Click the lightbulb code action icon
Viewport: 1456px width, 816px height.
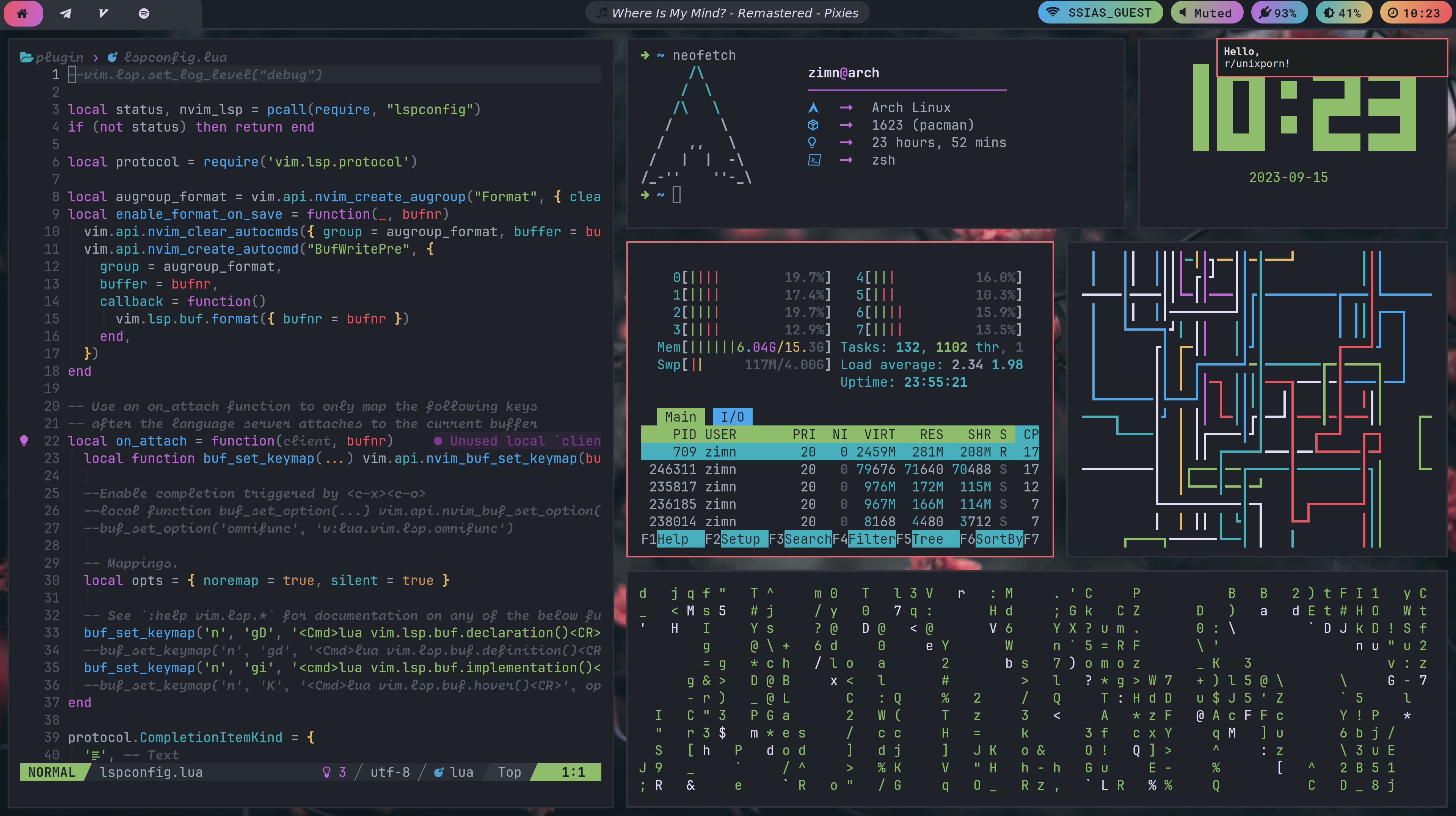pyautogui.click(x=24, y=440)
